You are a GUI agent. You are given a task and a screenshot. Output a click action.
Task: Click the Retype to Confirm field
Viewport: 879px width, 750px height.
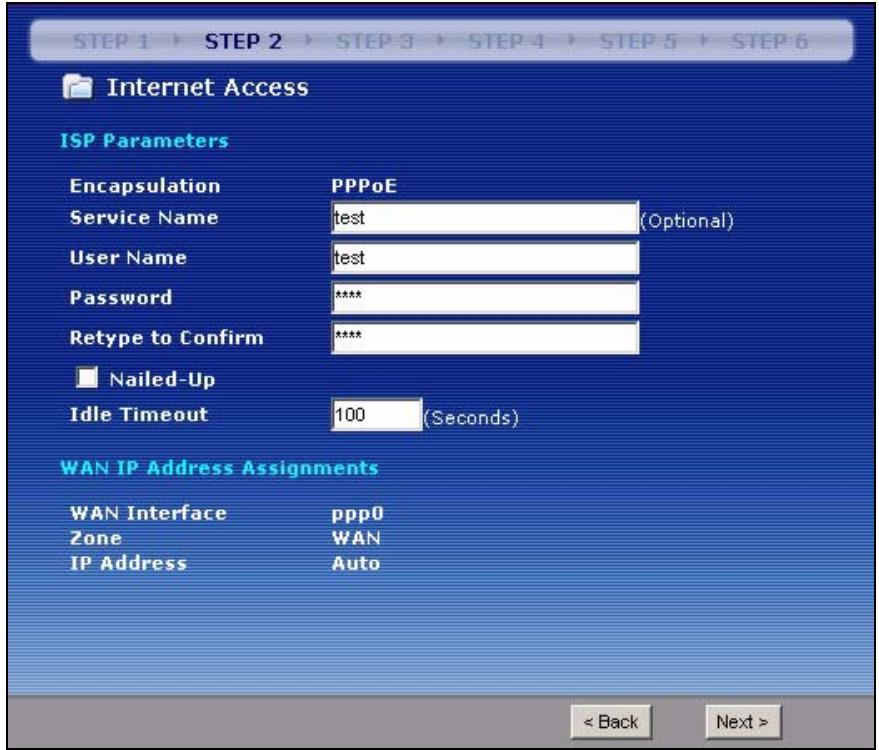pos(485,337)
